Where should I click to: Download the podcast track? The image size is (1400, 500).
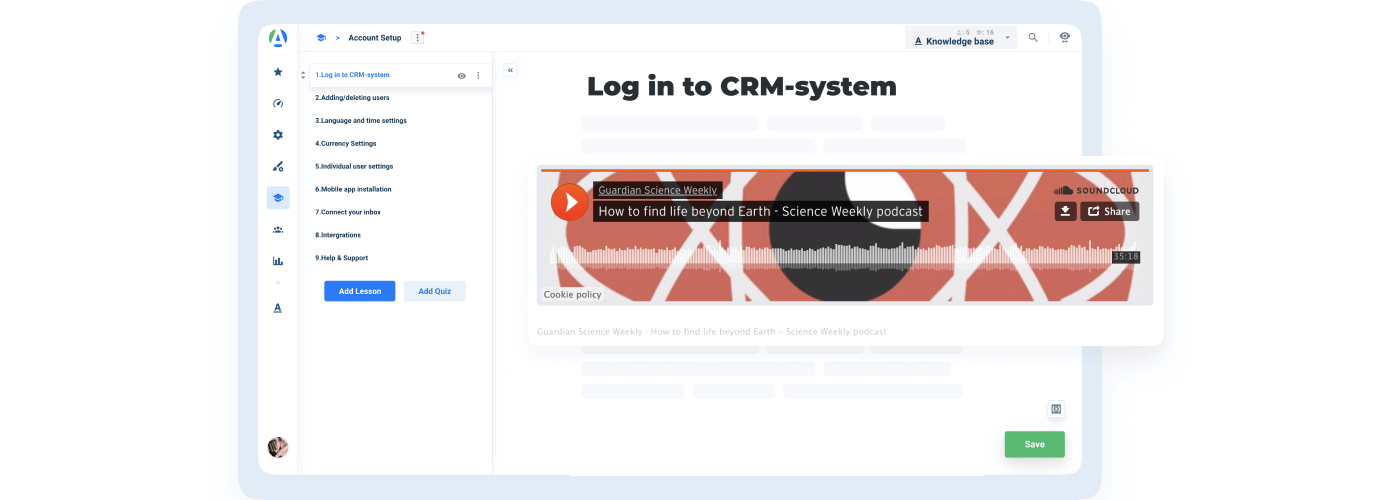tap(1066, 211)
